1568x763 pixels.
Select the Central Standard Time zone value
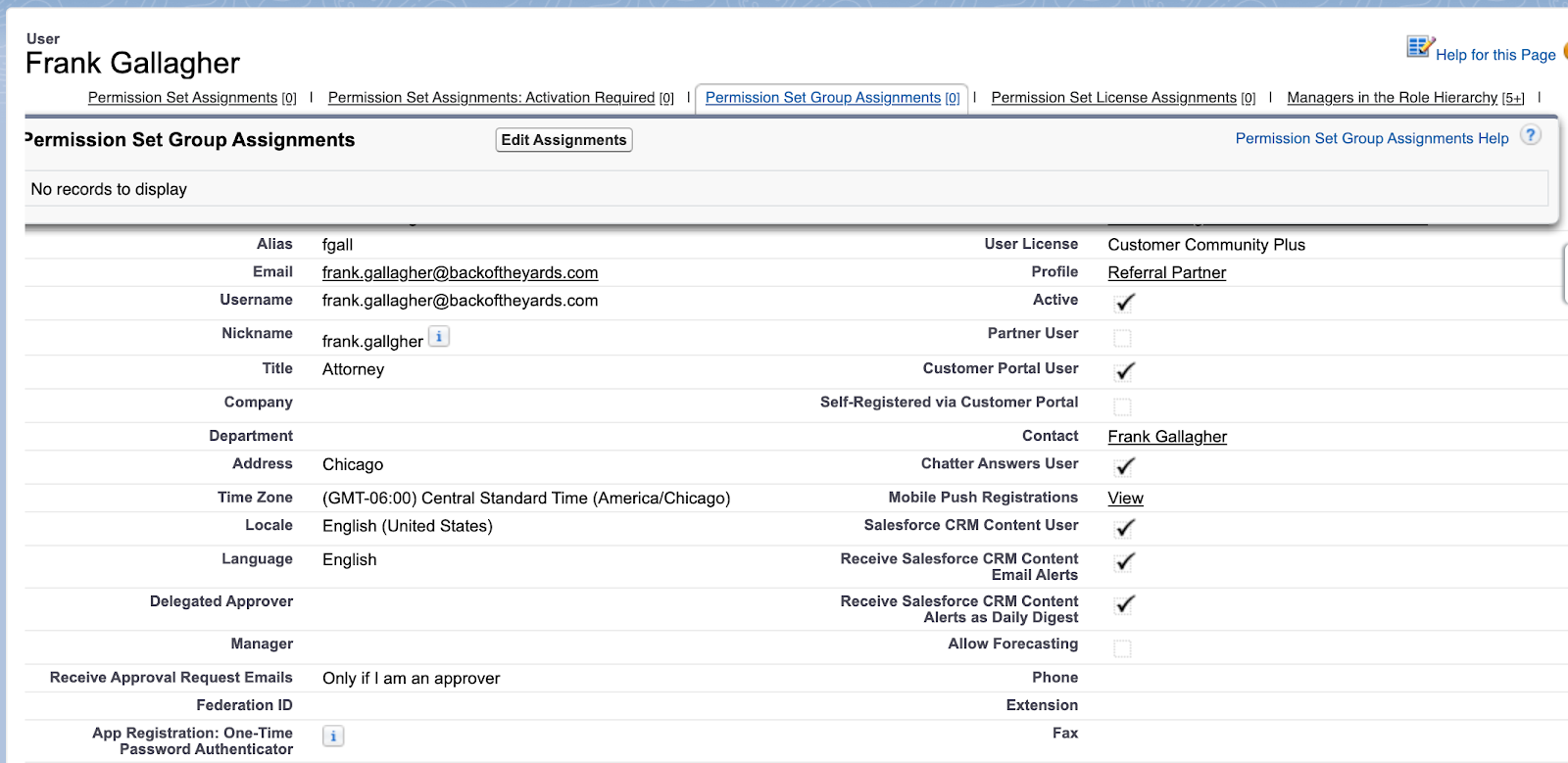[526, 499]
